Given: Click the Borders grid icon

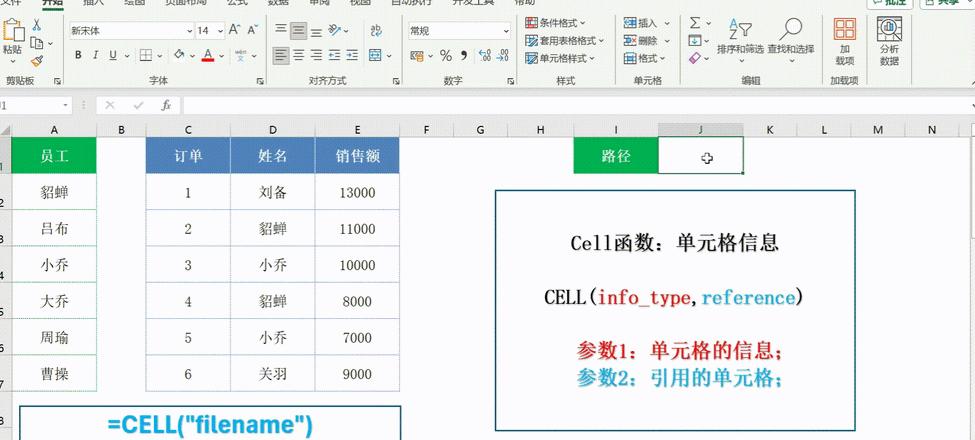Looking at the screenshot, I should (x=146, y=55).
